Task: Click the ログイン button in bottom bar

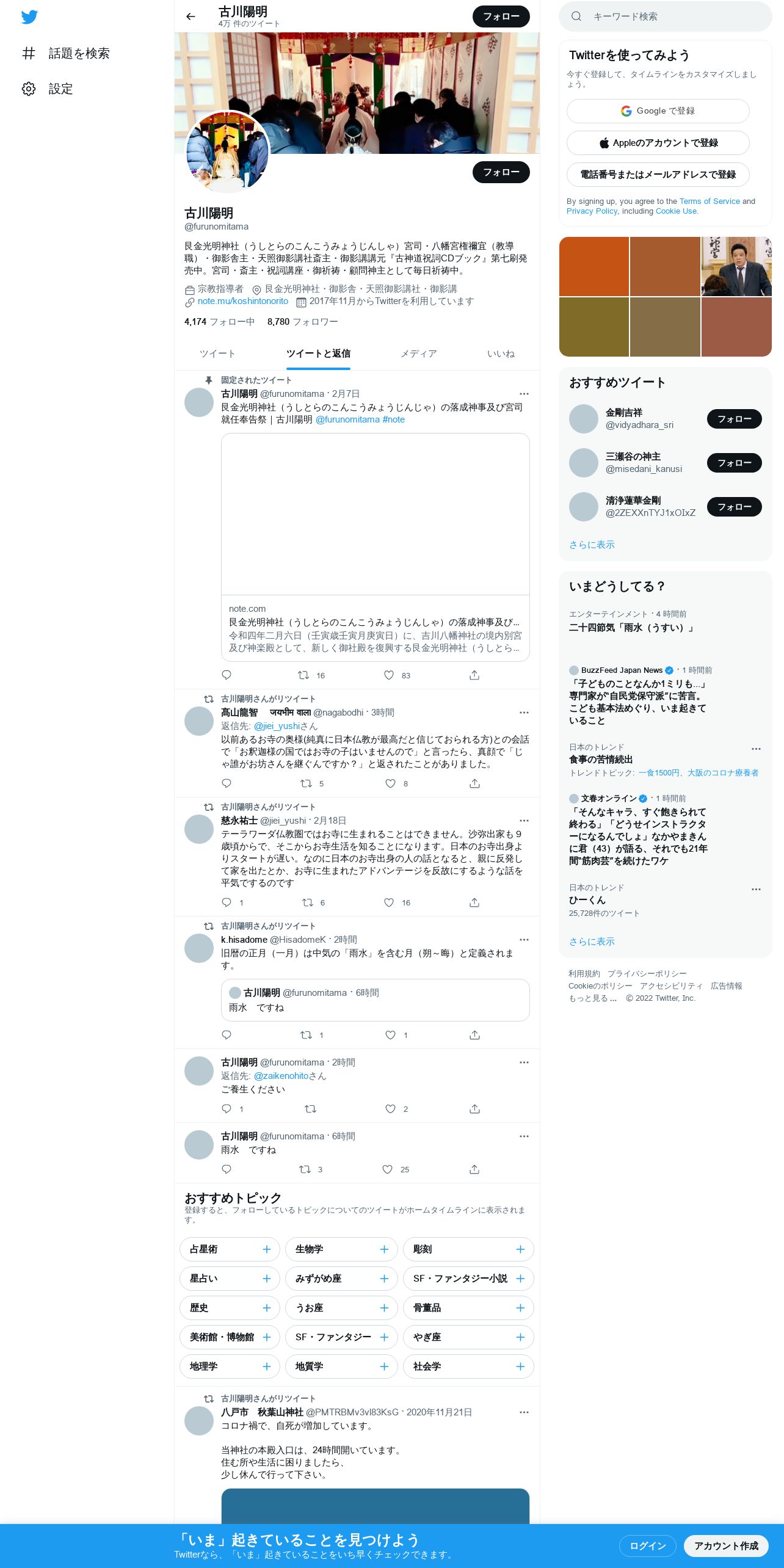Action: 647,1546
